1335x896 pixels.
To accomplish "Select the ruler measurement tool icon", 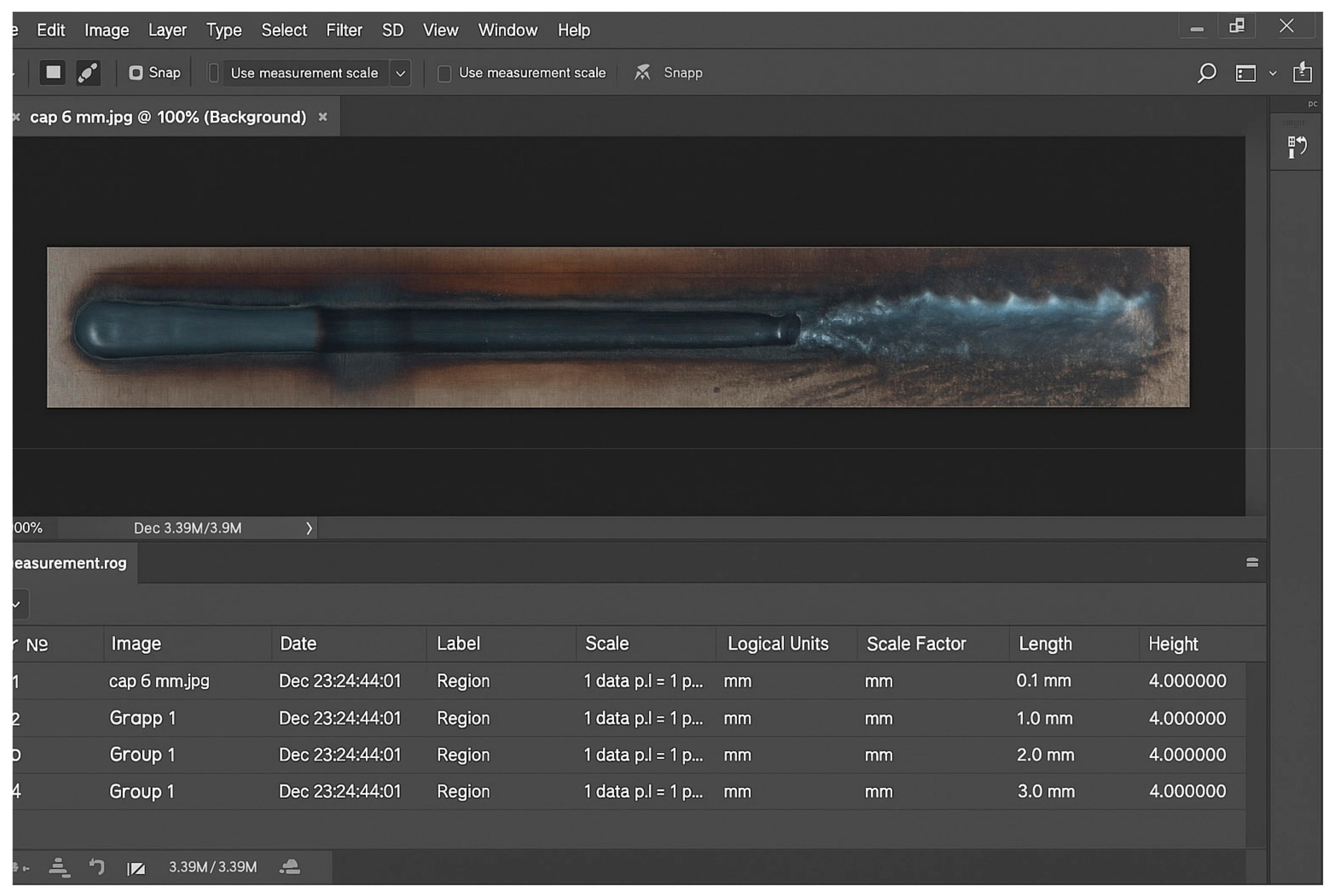I will 88,73.
